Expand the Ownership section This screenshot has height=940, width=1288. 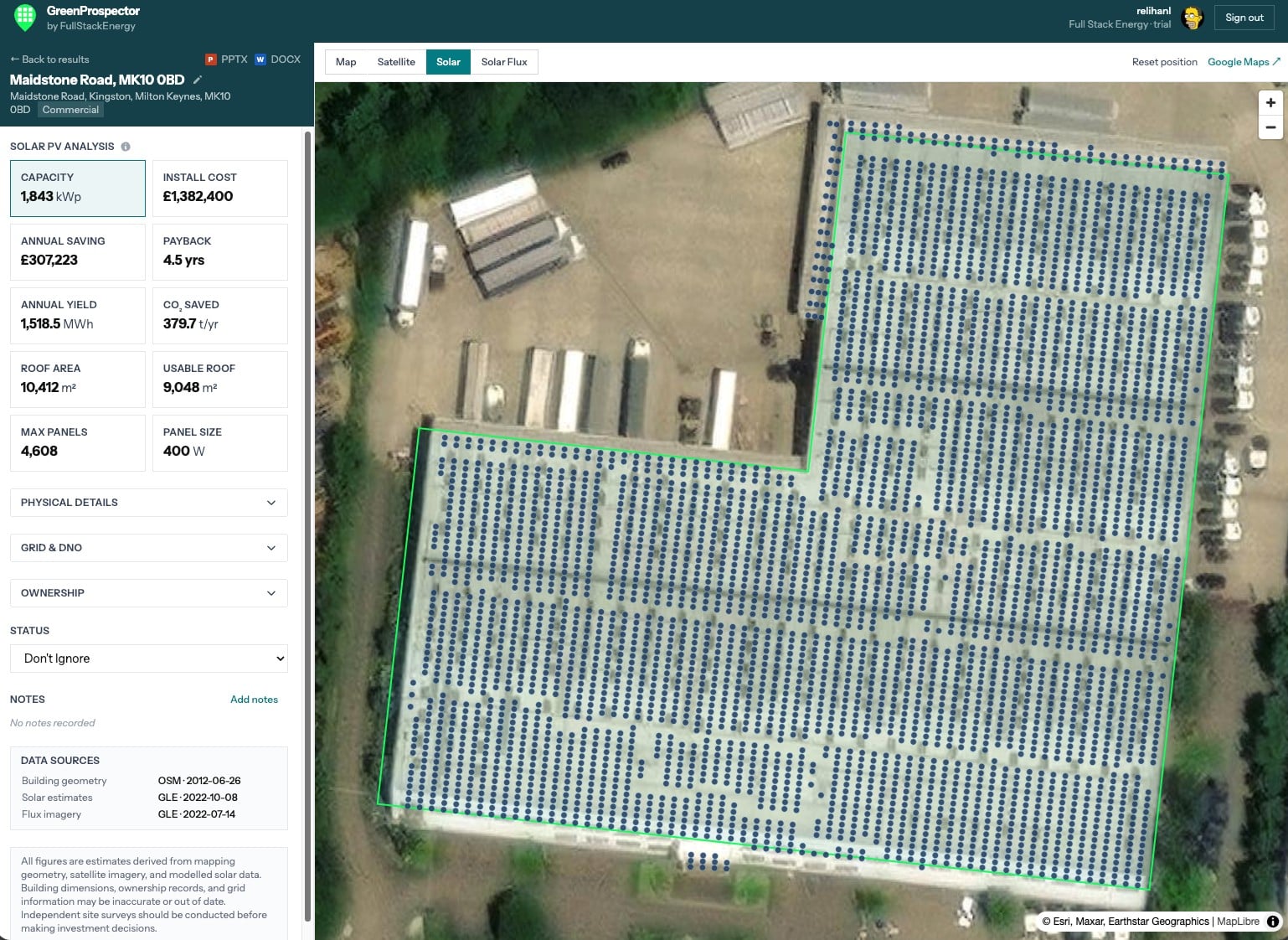coord(149,593)
